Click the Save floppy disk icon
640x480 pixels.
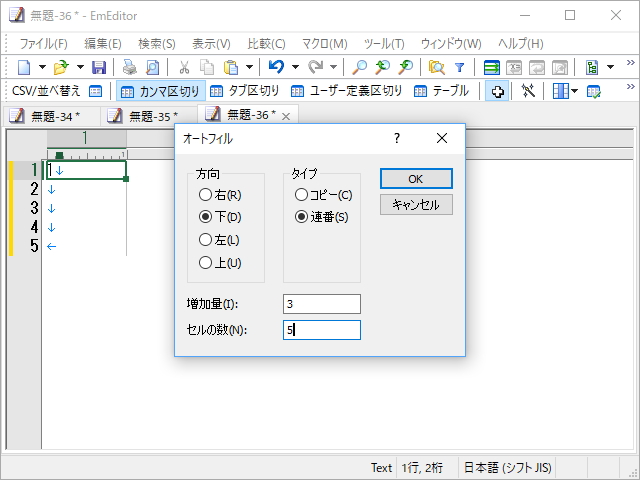99,67
